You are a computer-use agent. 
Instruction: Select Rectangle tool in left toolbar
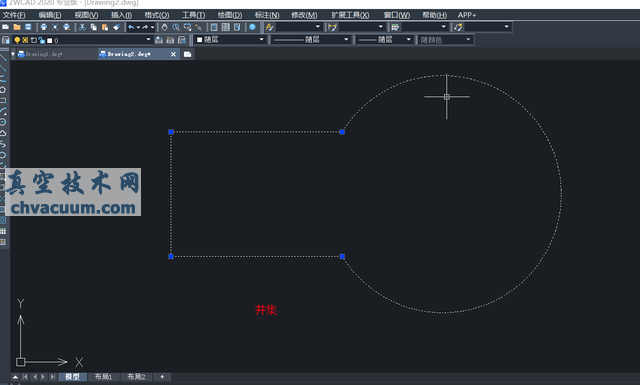3,100
